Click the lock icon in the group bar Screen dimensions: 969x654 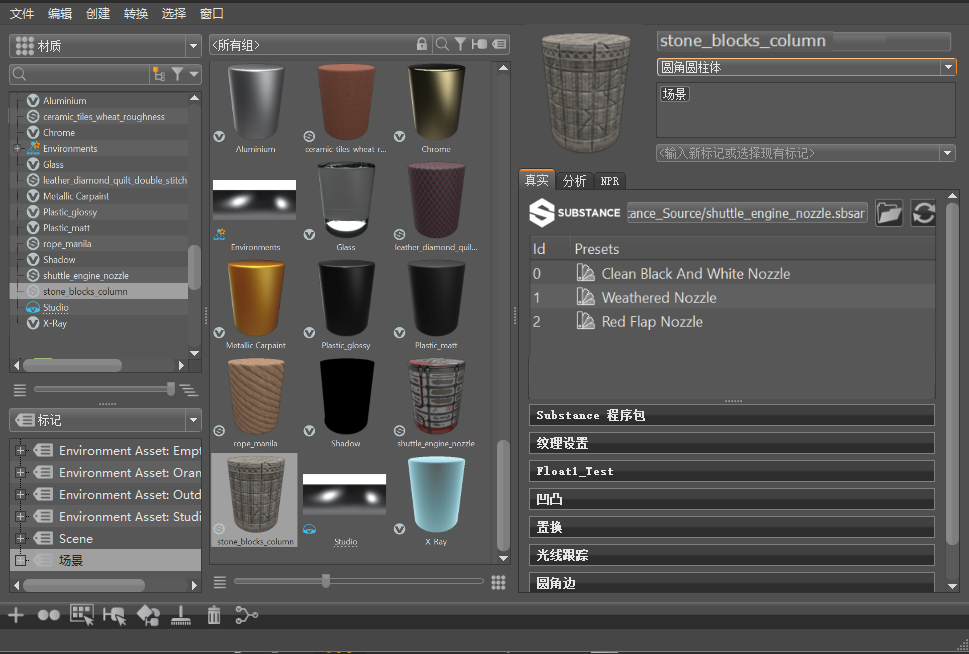tap(423, 44)
